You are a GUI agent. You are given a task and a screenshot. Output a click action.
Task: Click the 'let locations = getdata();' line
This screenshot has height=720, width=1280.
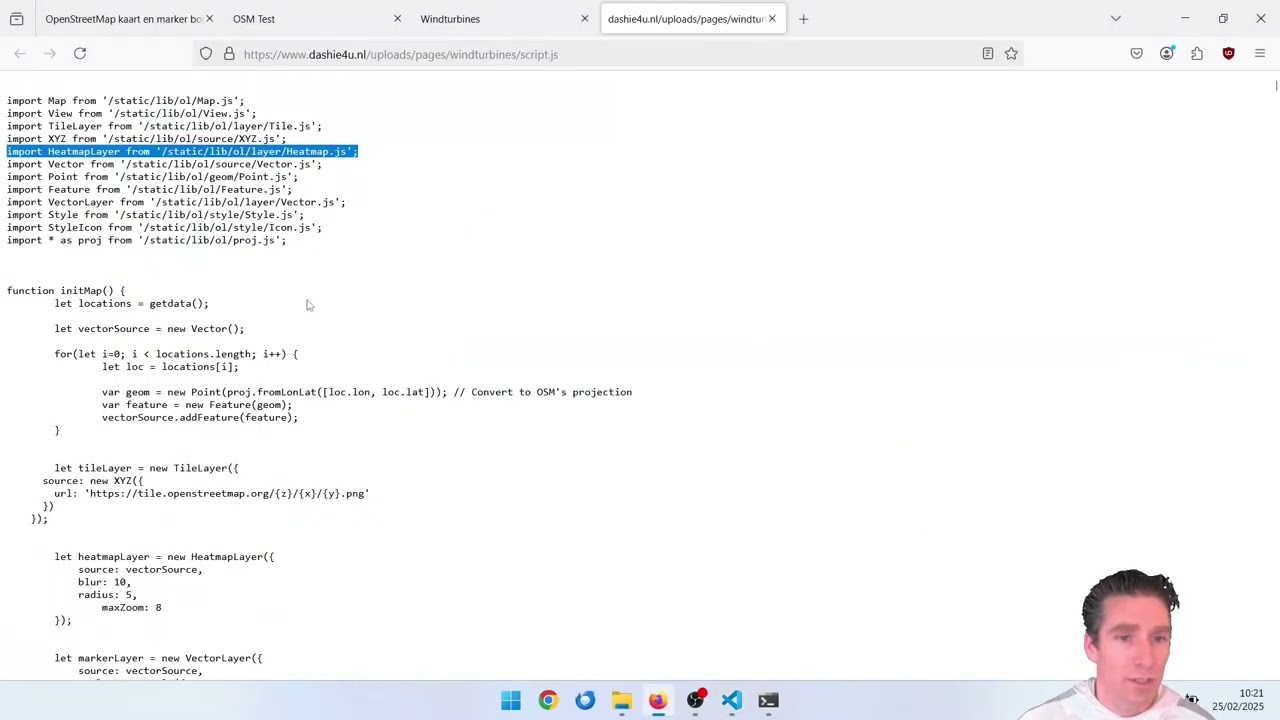tap(132, 303)
